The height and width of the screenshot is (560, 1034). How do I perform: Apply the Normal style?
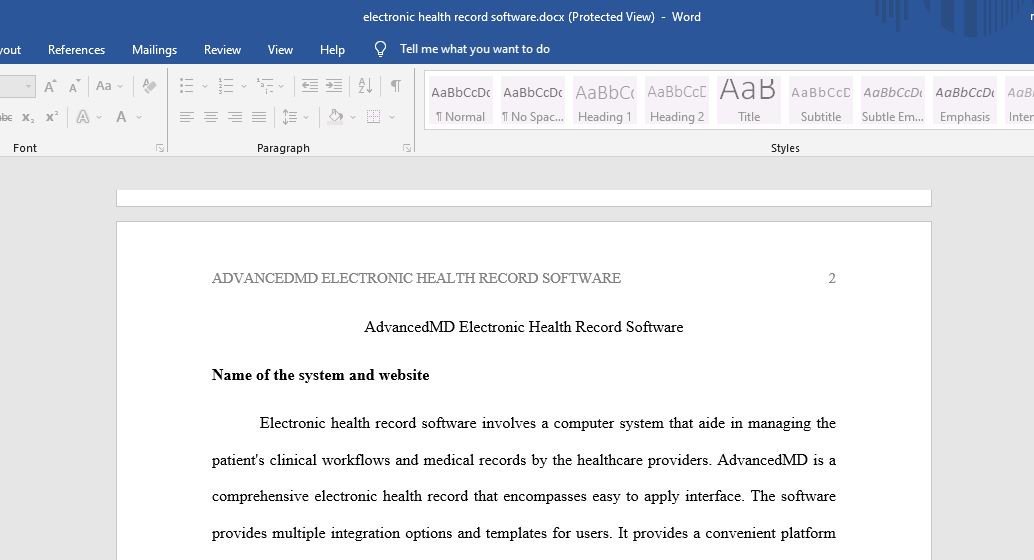[x=461, y=101]
